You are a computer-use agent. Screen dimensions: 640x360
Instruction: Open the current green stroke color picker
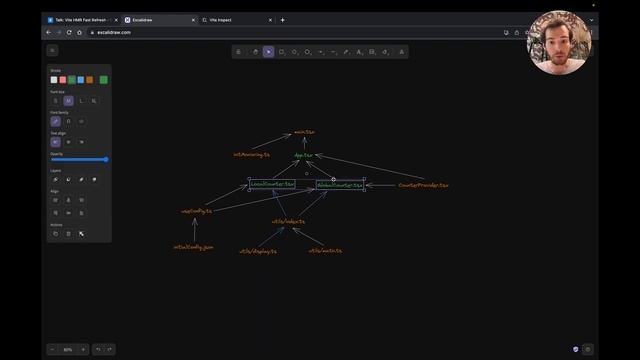104,80
